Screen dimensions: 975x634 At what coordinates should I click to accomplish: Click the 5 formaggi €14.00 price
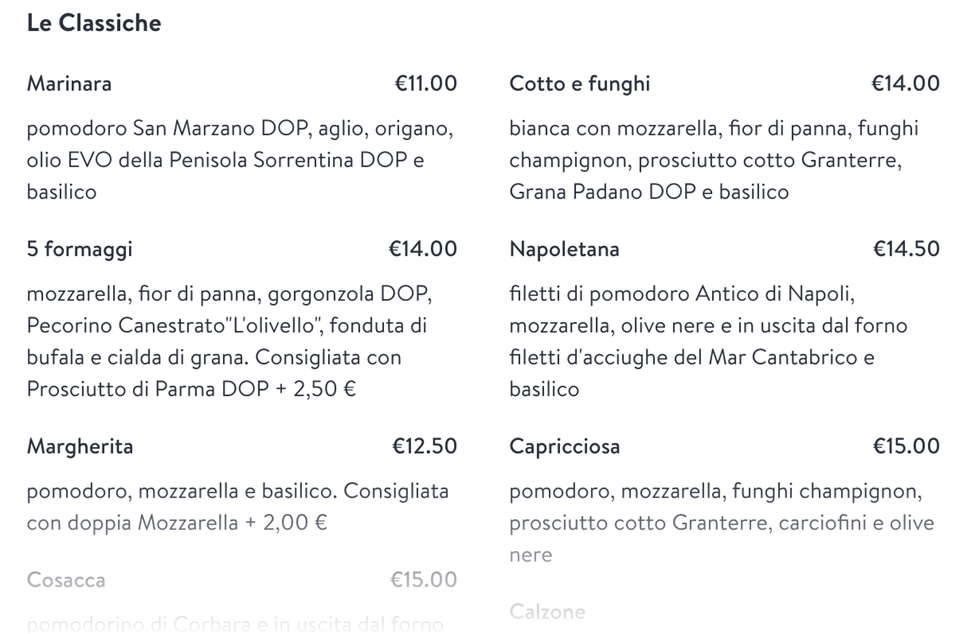(x=423, y=249)
